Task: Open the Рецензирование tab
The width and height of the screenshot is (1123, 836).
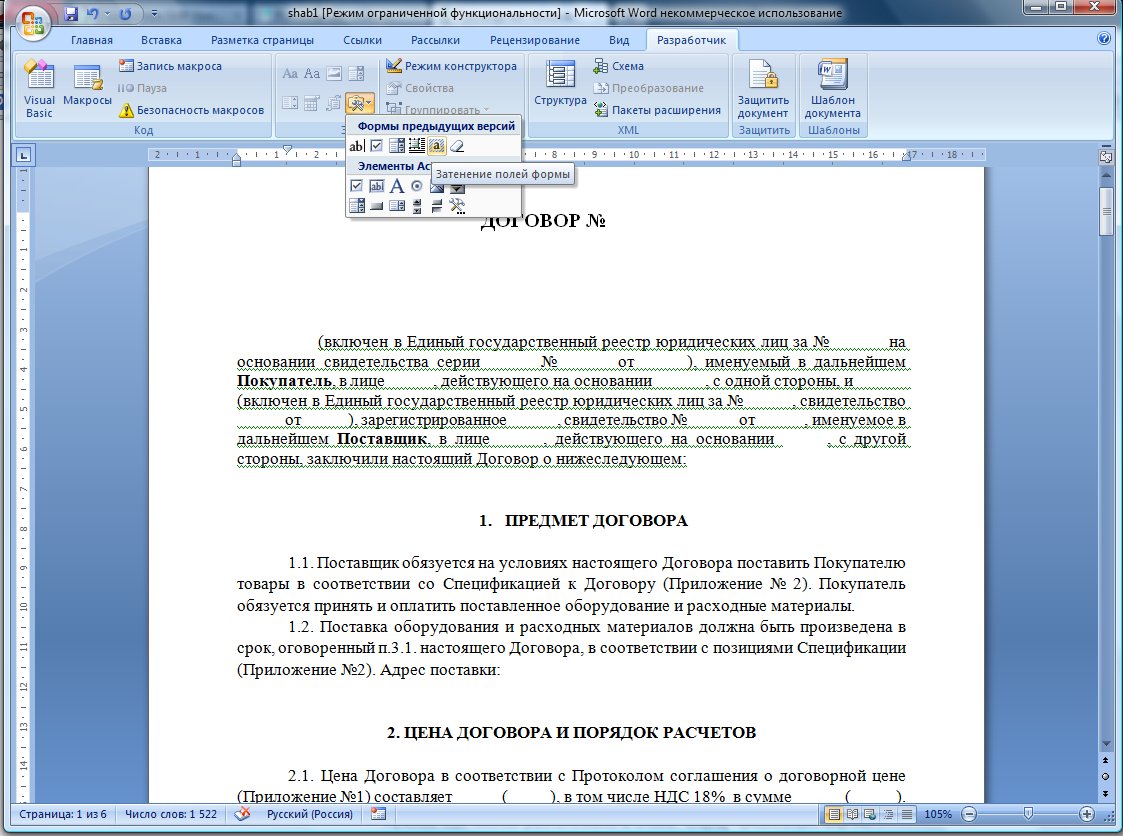Action: pos(534,40)
